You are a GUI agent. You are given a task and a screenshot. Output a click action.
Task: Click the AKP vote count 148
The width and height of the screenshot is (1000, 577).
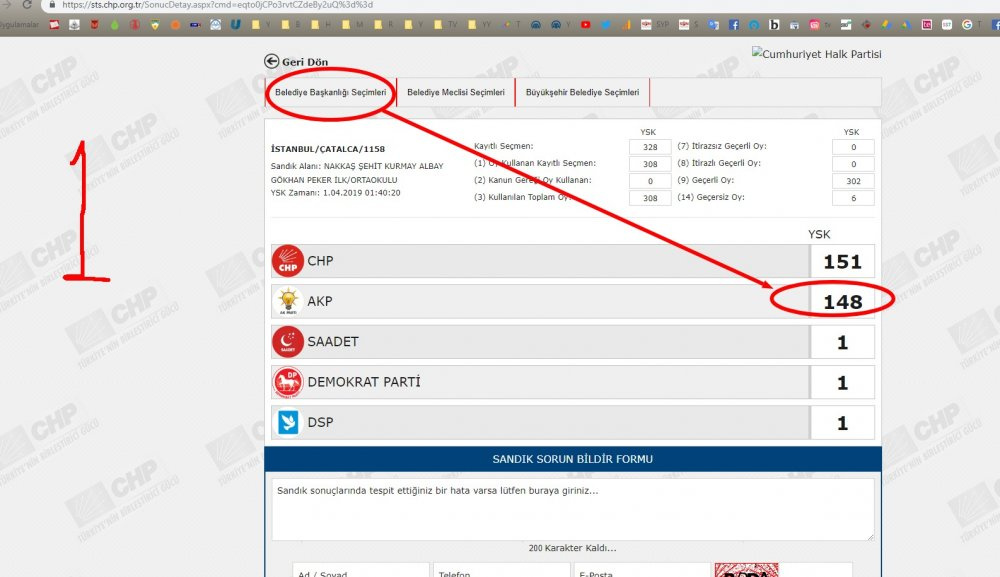(x=842, y=302)
